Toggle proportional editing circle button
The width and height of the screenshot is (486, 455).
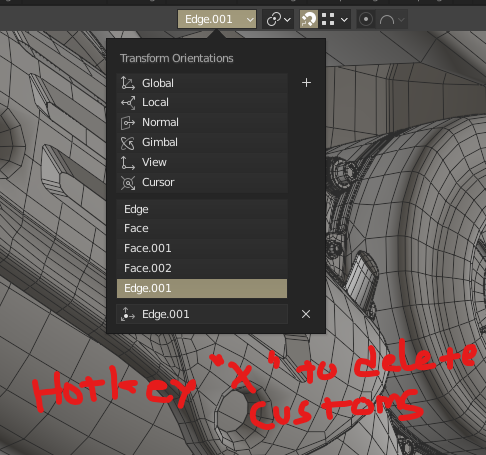(366, 19)
